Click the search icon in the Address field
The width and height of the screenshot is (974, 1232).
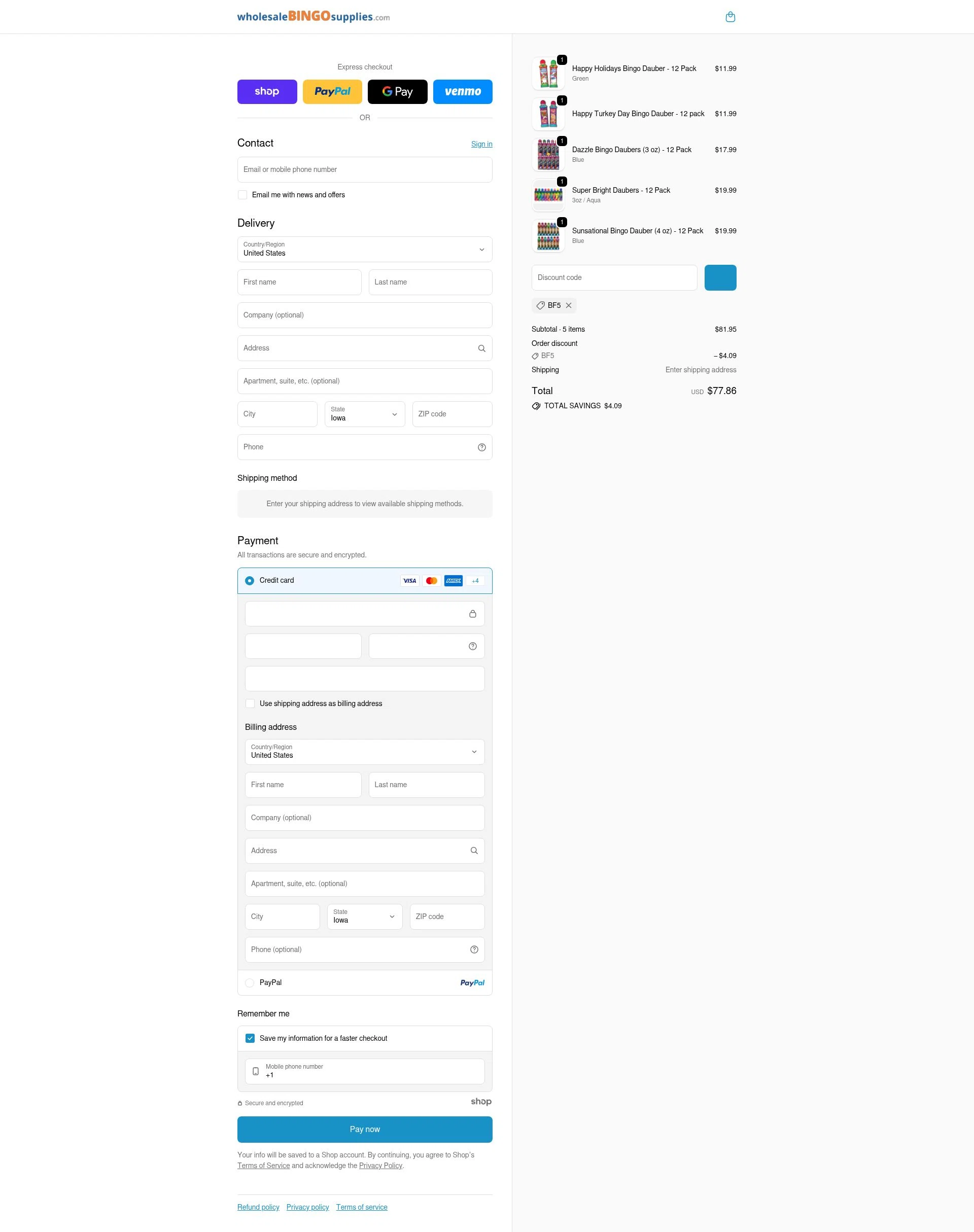(481, 348)
